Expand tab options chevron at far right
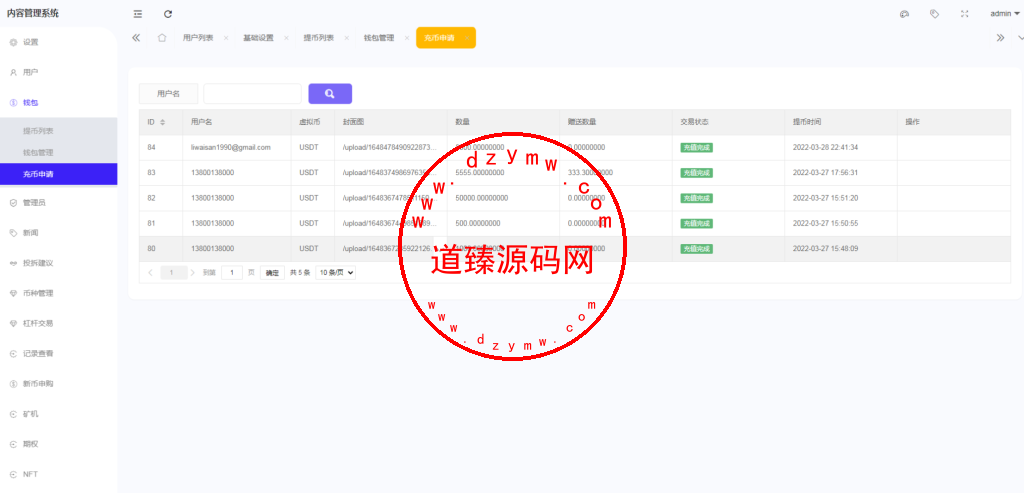Image resolution: width=1024 pixels, height=493 pixels. pyautogui.click(x=1019, y=38)
